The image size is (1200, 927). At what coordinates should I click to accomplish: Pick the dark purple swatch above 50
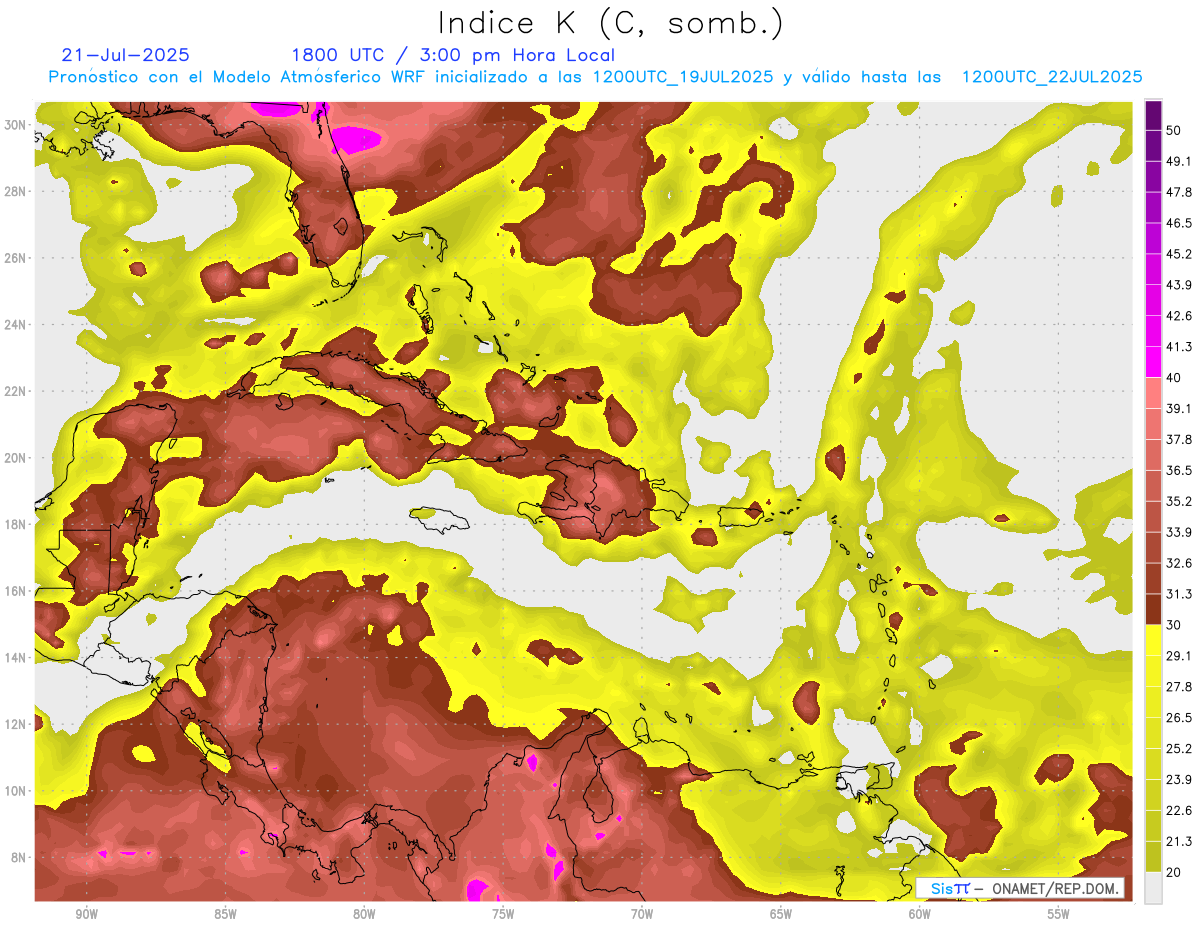1153,115
